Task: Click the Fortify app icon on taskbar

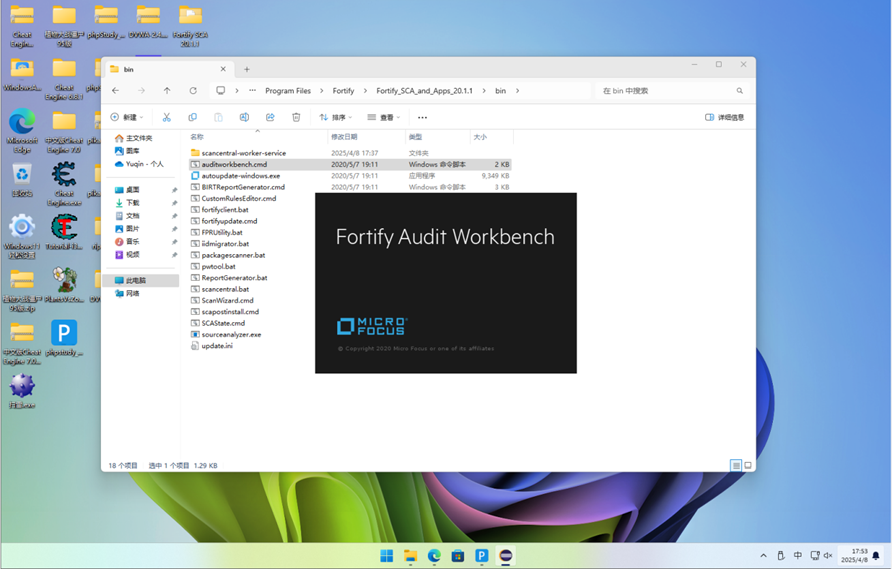Action: coord(506,556)
